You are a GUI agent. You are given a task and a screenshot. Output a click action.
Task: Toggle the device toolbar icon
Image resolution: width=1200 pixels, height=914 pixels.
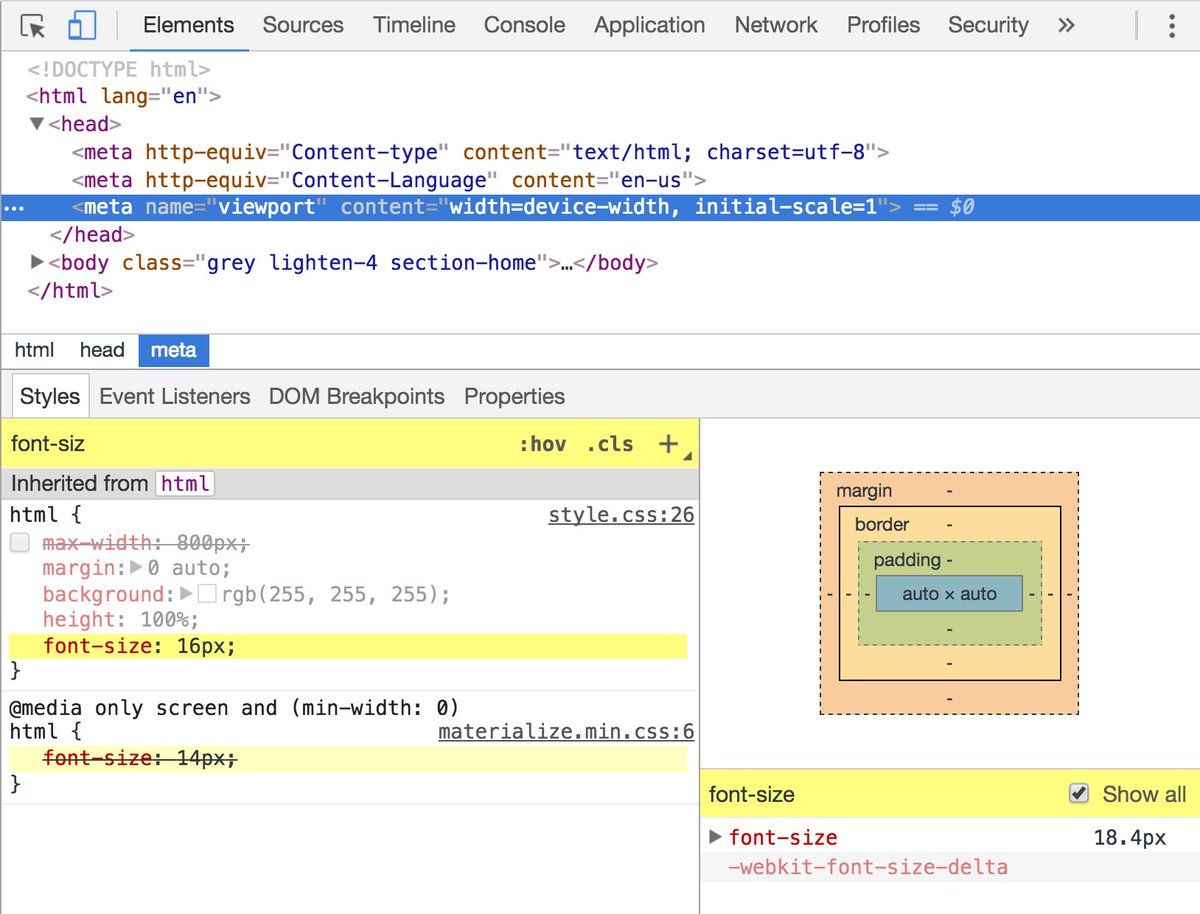[81, 26]
